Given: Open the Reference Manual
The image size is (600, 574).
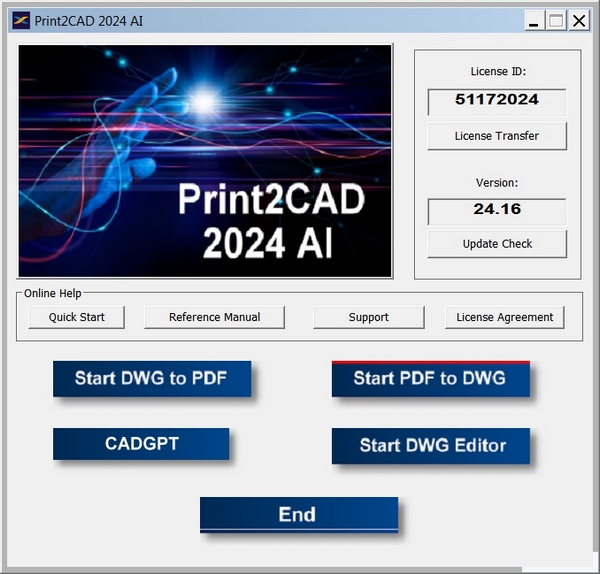Looking at the screenshot, I should 214,317.
